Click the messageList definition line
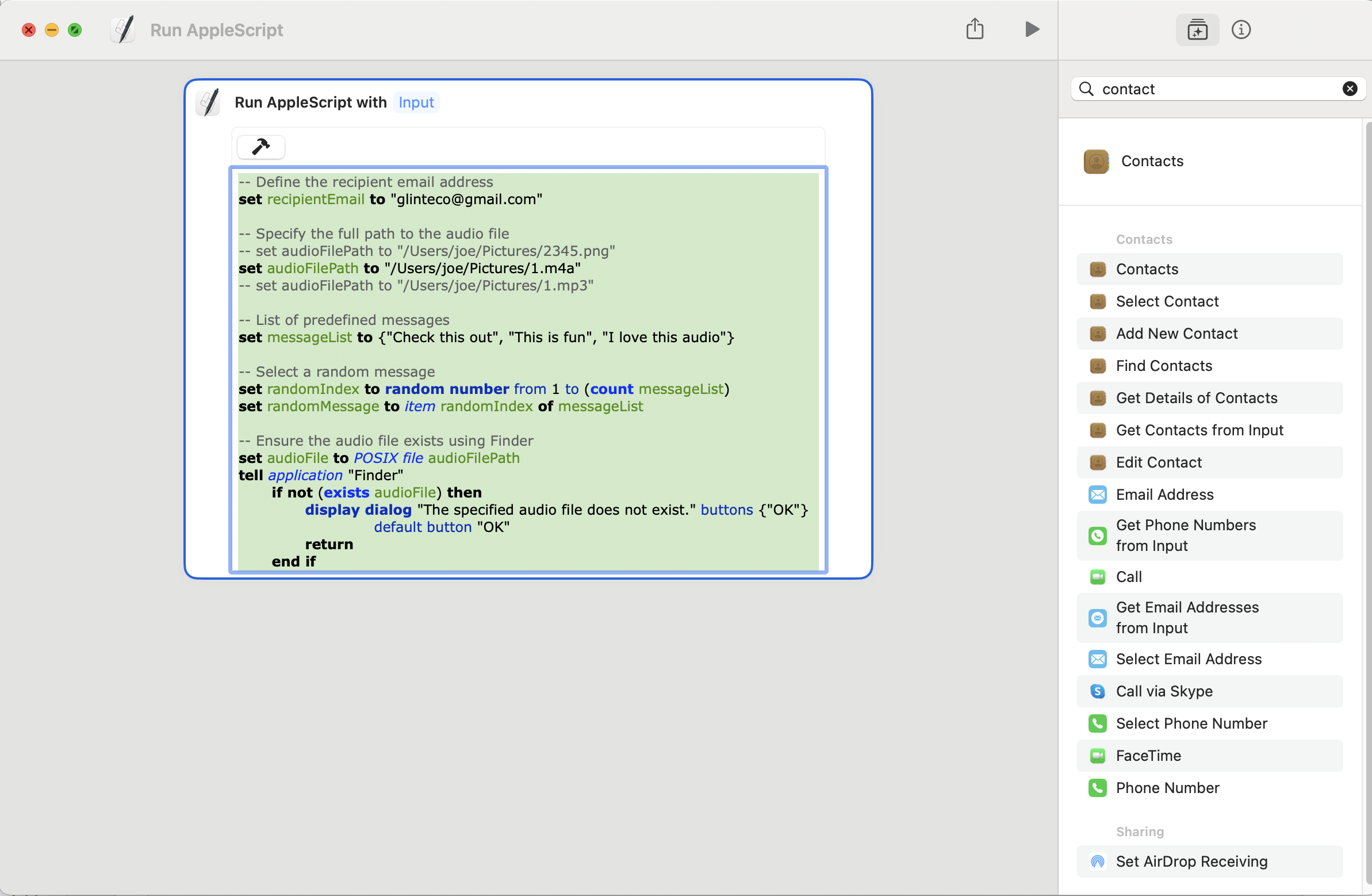Screen dimensions: 1372x896 click(486, 338)
